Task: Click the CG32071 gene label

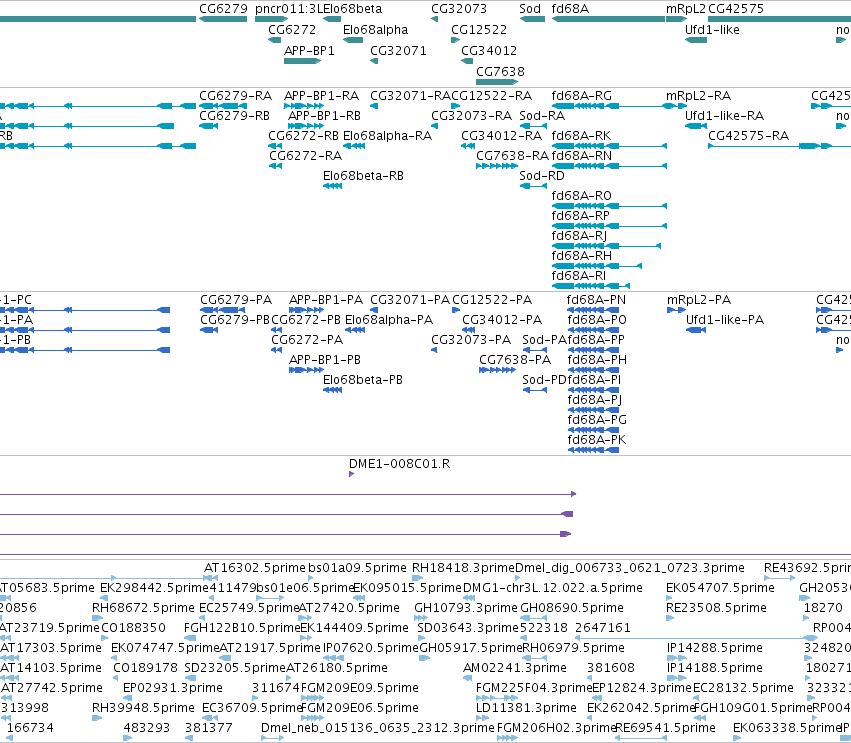Action: click(398, 50)
